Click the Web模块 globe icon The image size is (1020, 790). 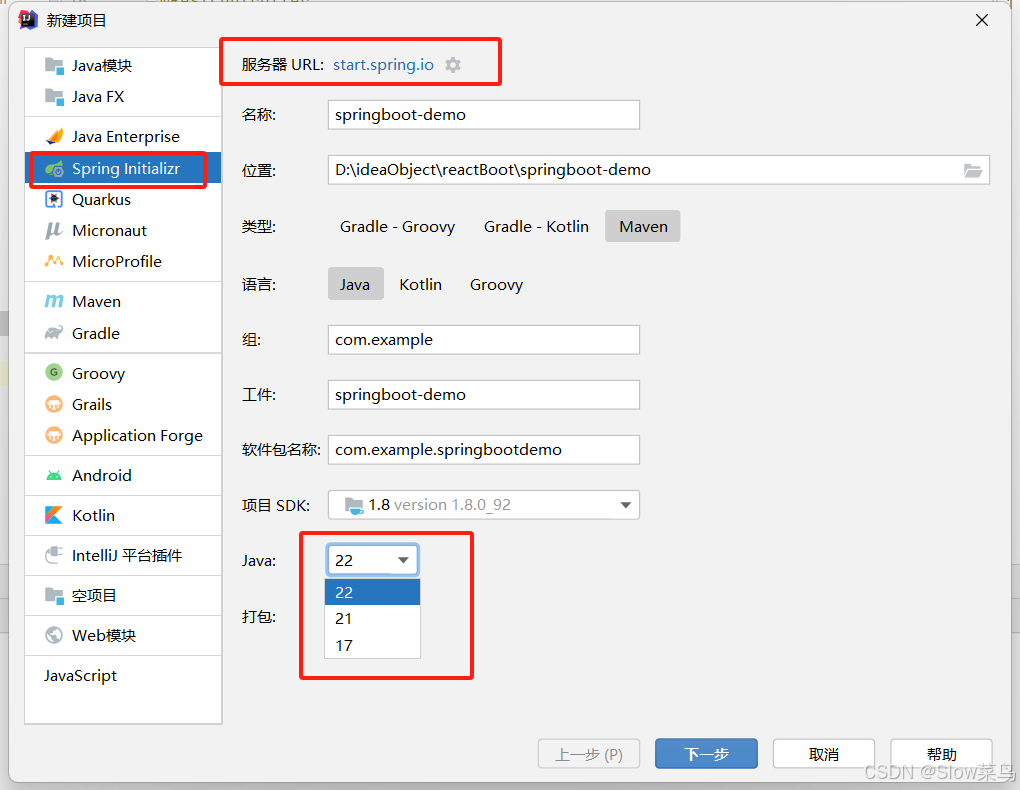point(54,635)
